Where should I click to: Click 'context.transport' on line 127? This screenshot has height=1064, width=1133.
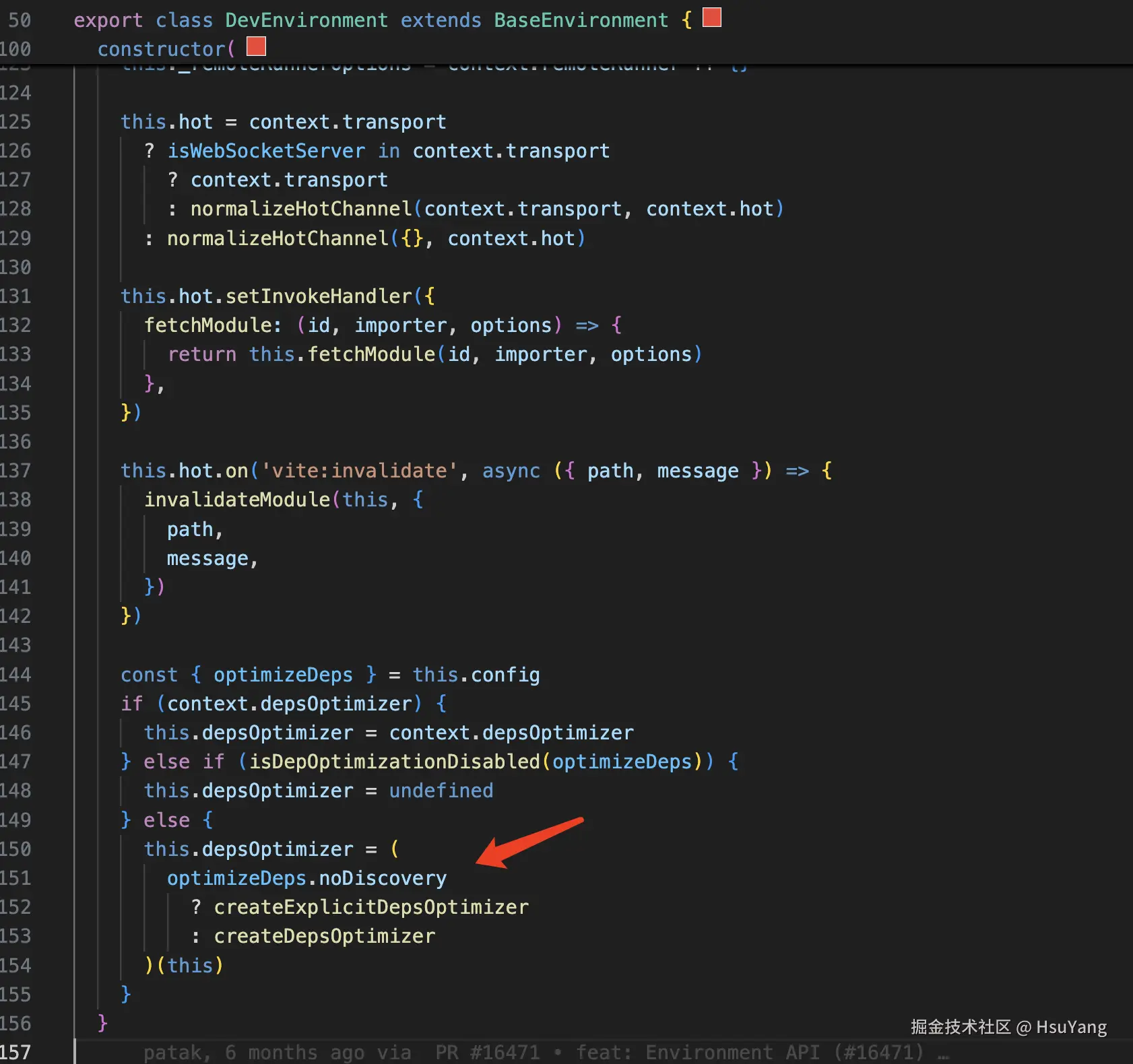pyautogui.click(x=289, y=180)
